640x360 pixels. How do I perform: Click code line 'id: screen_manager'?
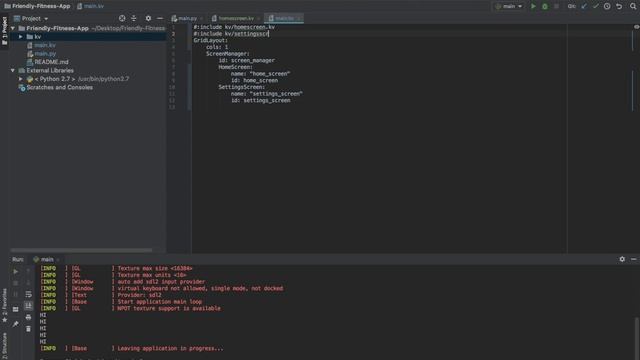[247, 60]
